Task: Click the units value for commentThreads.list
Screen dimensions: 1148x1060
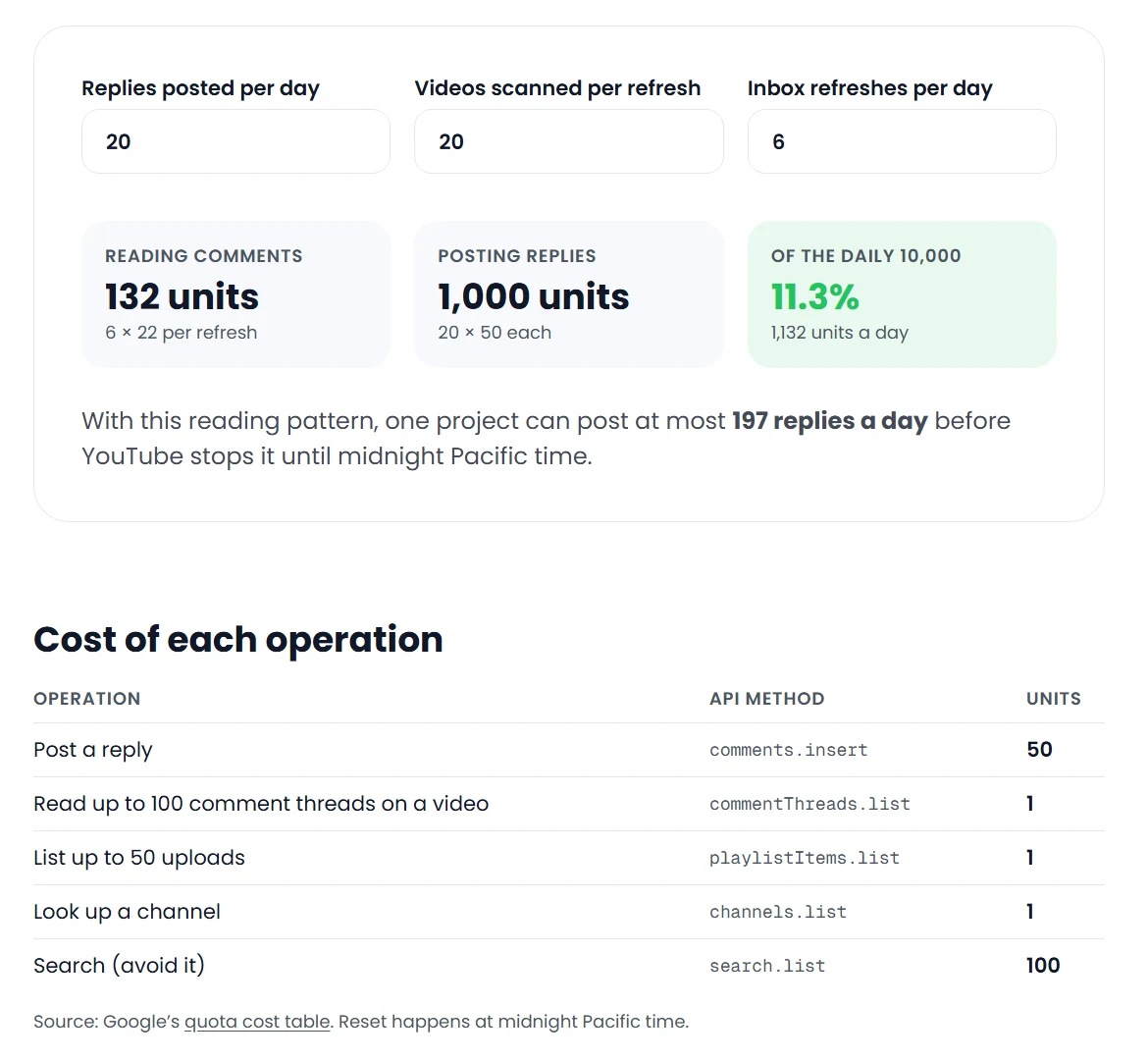Action: (1030, 804)
